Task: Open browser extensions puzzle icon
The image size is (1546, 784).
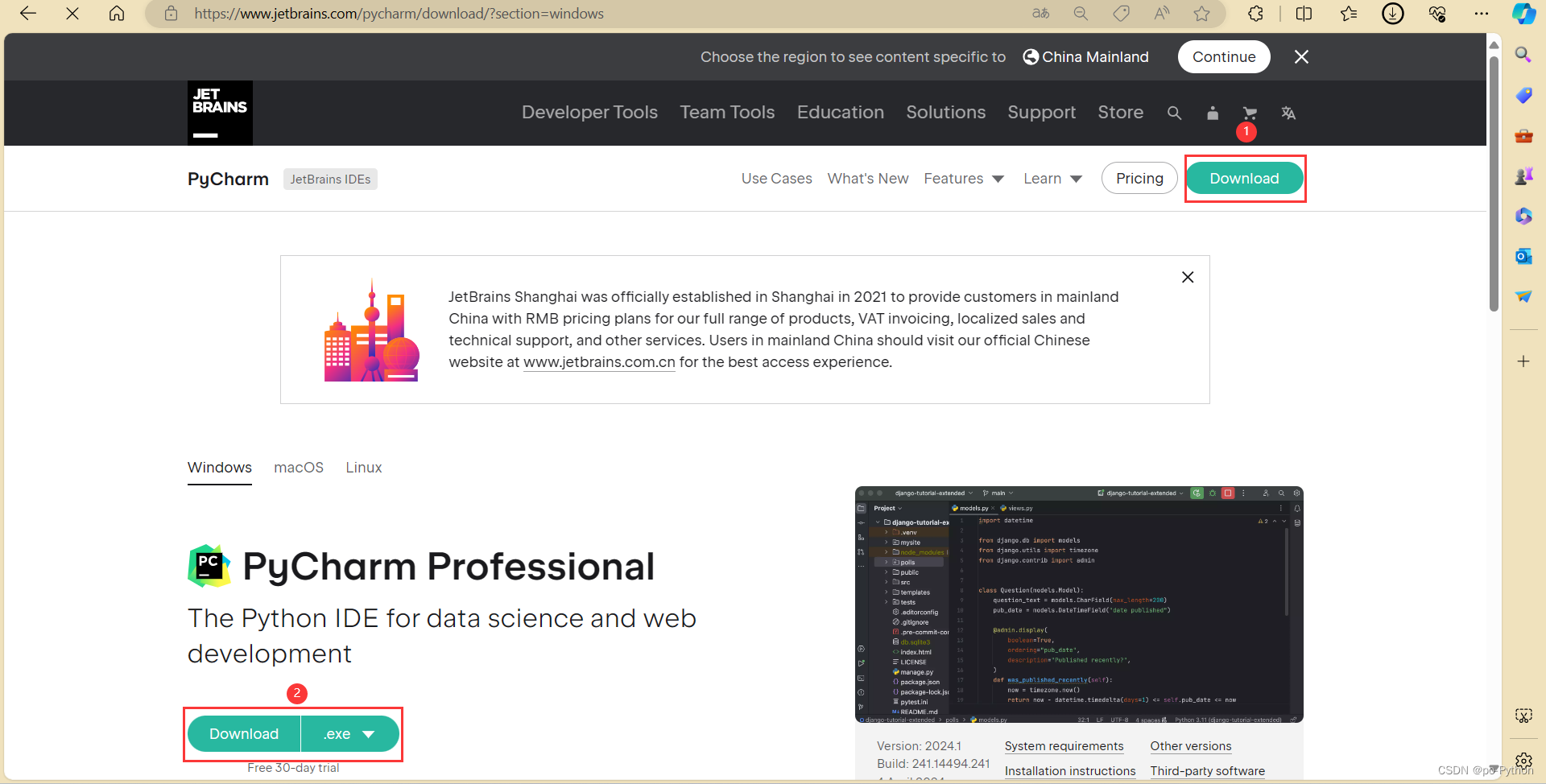Action: coord(1255,14)
